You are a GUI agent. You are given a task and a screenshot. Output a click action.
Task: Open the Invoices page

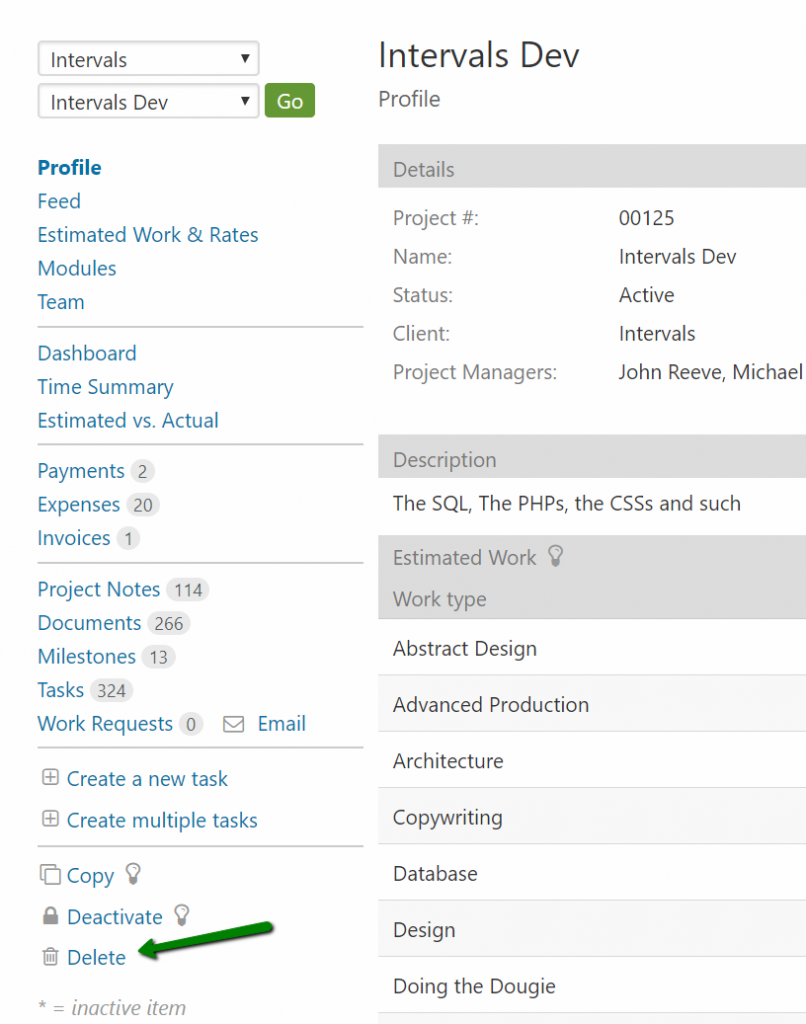click(x=74, y=538)
